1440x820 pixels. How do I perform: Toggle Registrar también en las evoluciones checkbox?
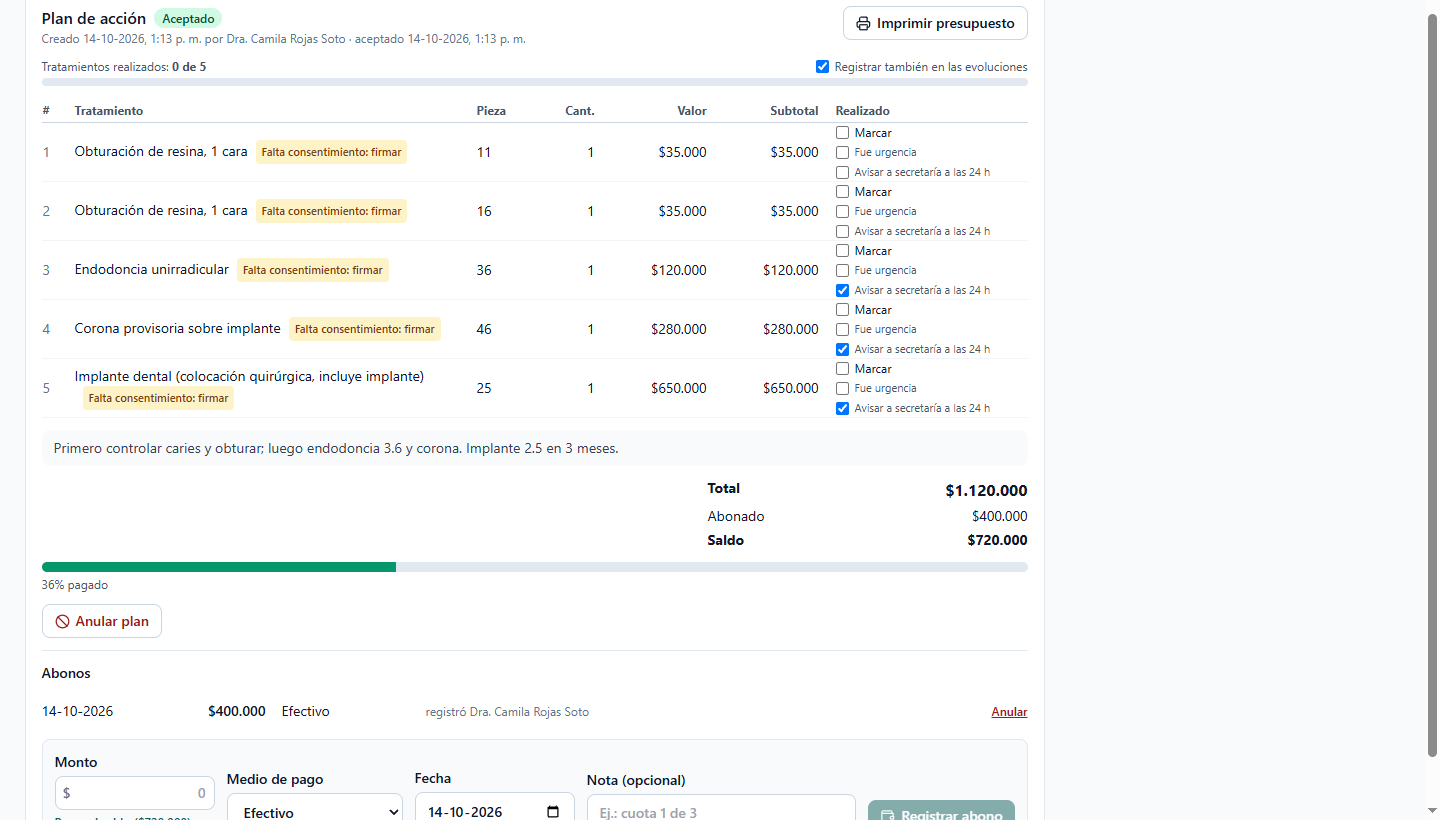(822, 67)
